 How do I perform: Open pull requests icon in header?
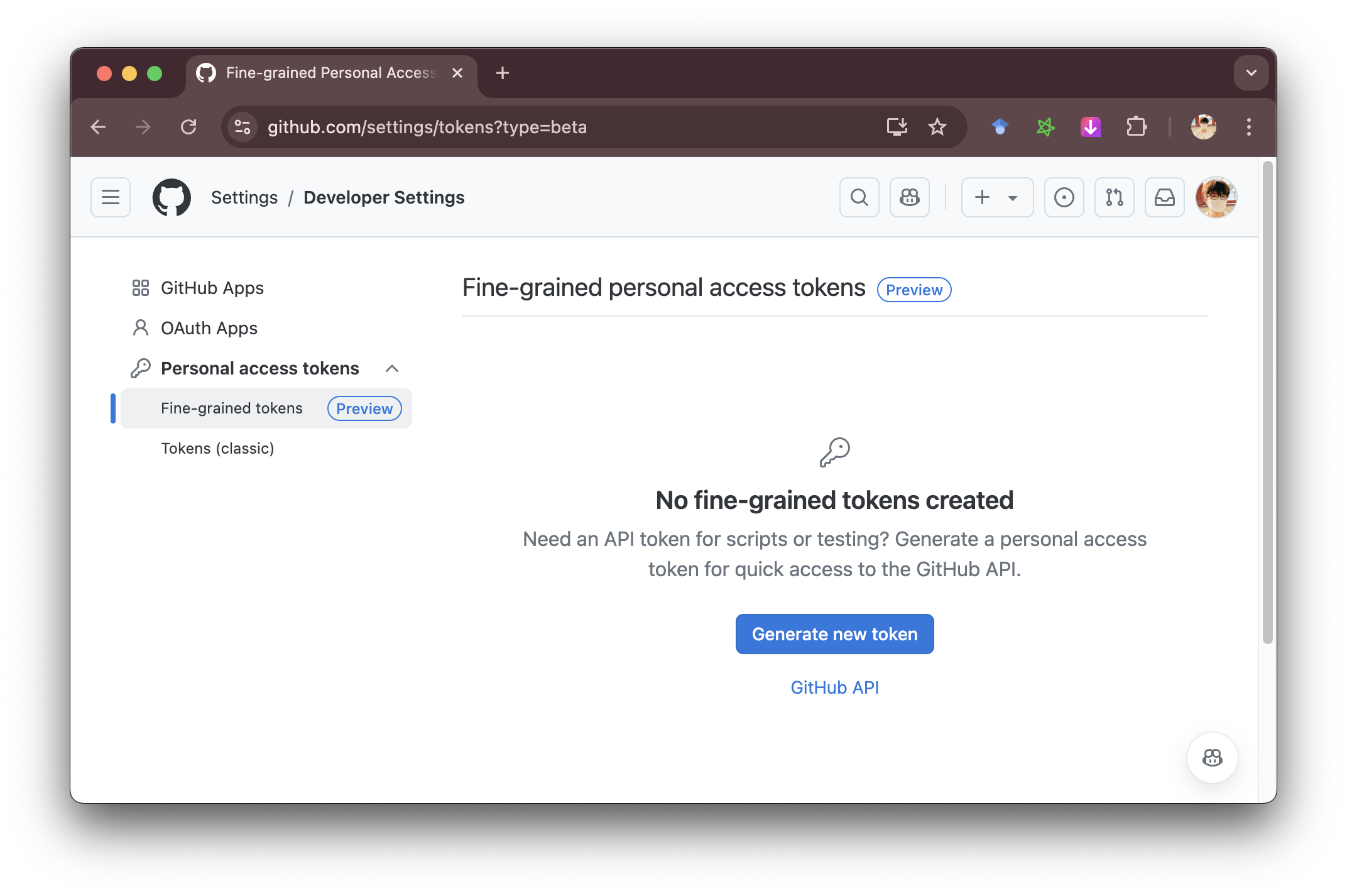point(1114,197)
